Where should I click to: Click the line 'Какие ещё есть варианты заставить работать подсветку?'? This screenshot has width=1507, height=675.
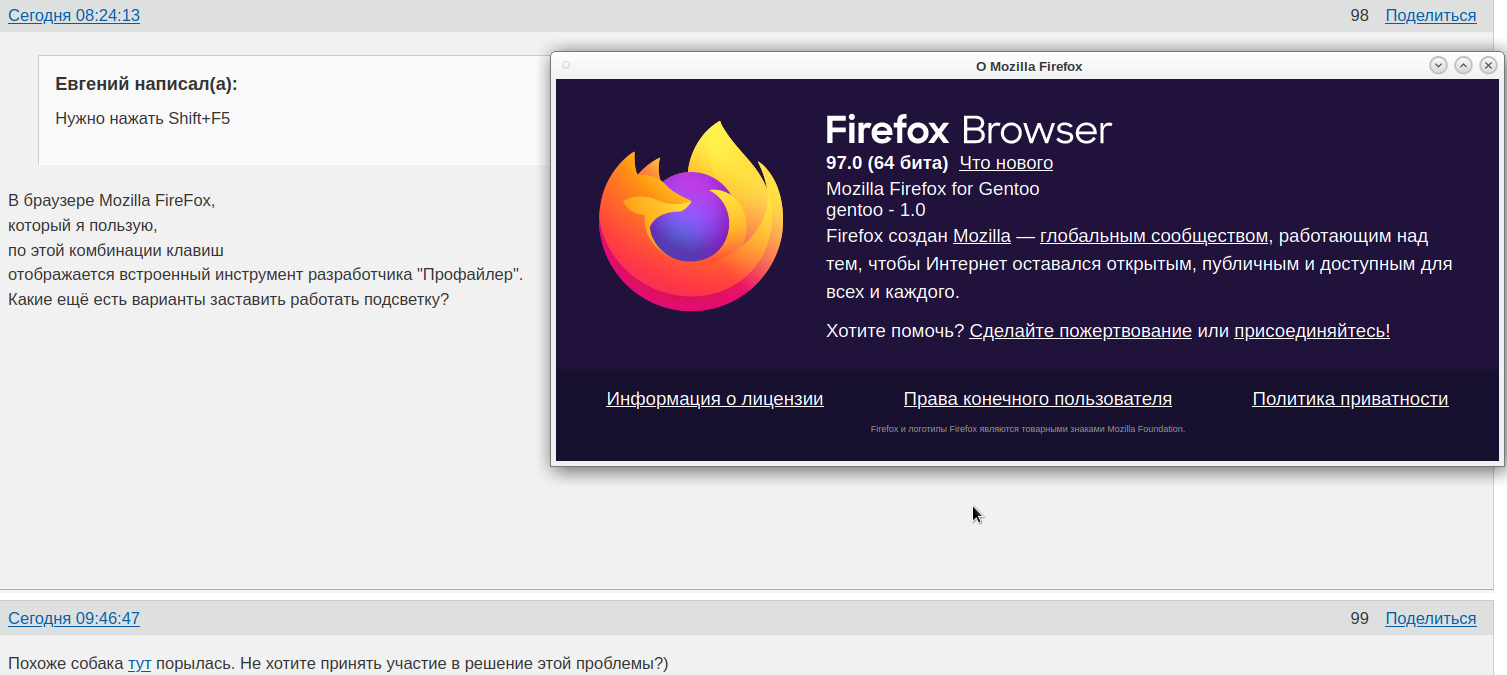coord(229,299)
